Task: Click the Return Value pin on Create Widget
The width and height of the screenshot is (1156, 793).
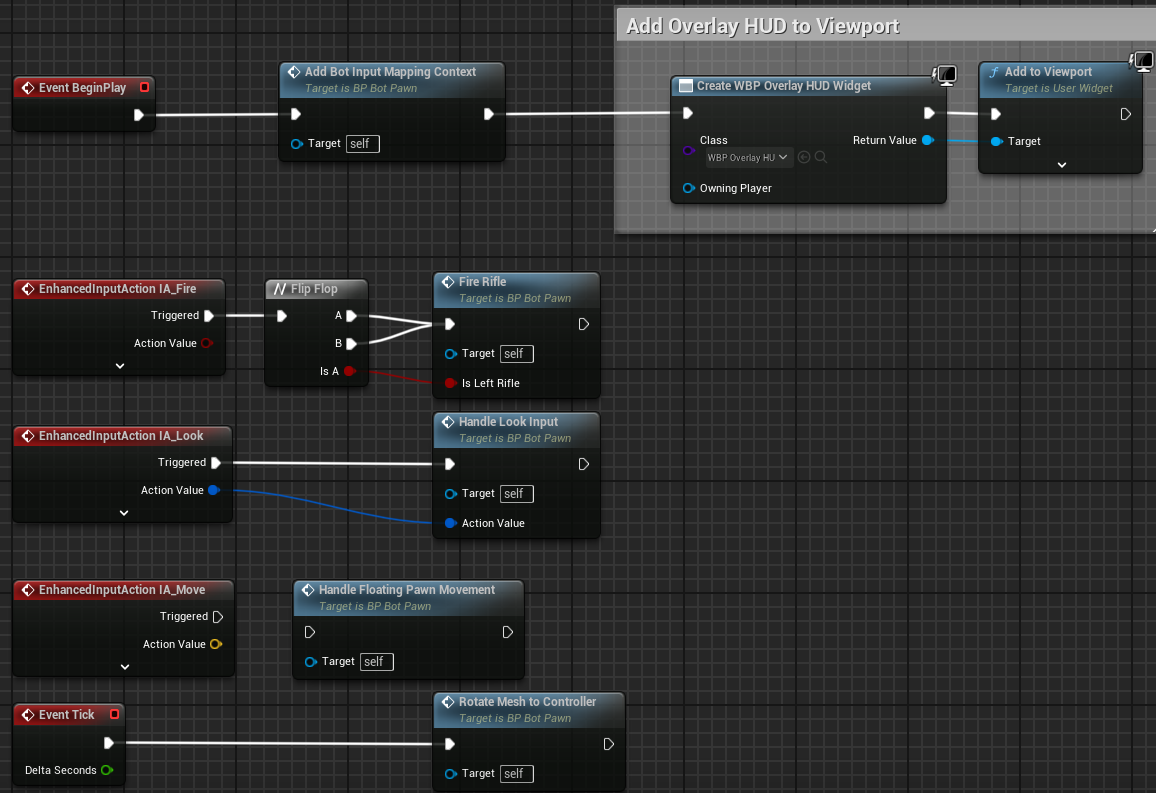Action: (929, 140)
